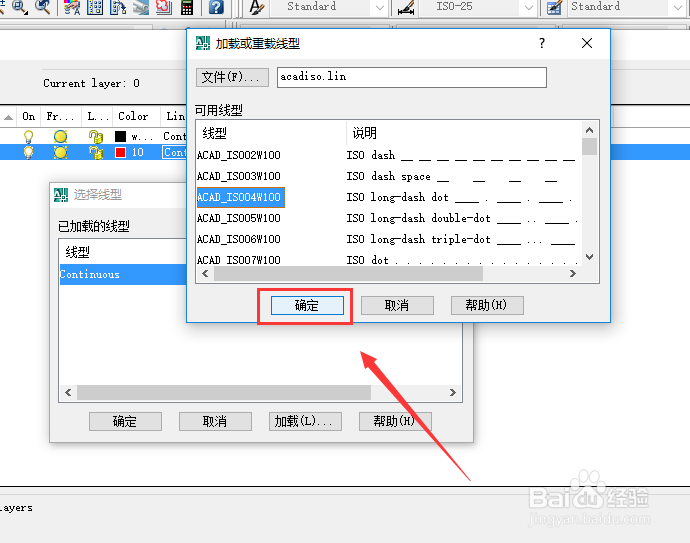Click the Zoom Window magnifier icon
The height and width of the screenshot is (543, 690).
pyautogui.click(x=20, y=6)
